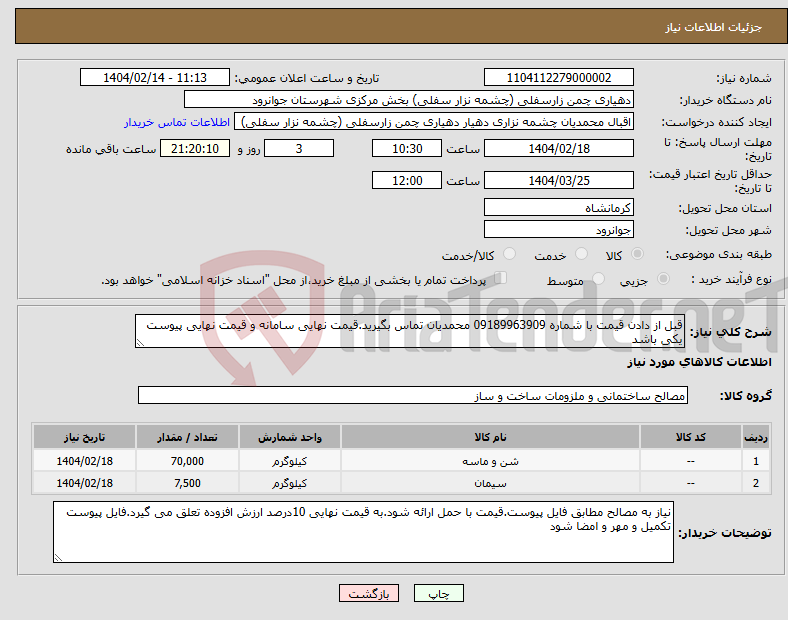The image size is (788, 620).
Task: Select the جزیی purchase type radio
Action: tap(663, 278)
